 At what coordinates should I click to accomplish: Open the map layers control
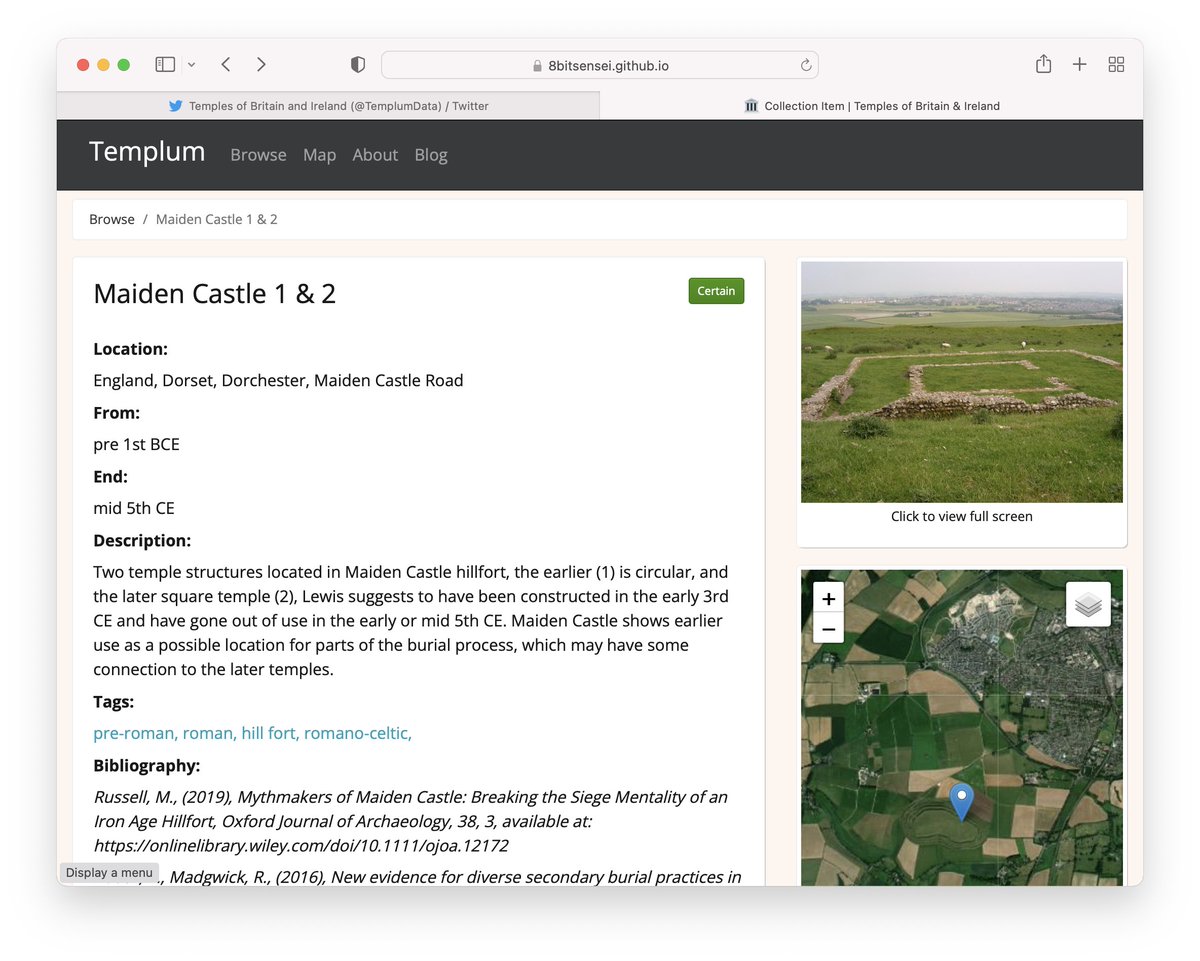[1088, 604]
